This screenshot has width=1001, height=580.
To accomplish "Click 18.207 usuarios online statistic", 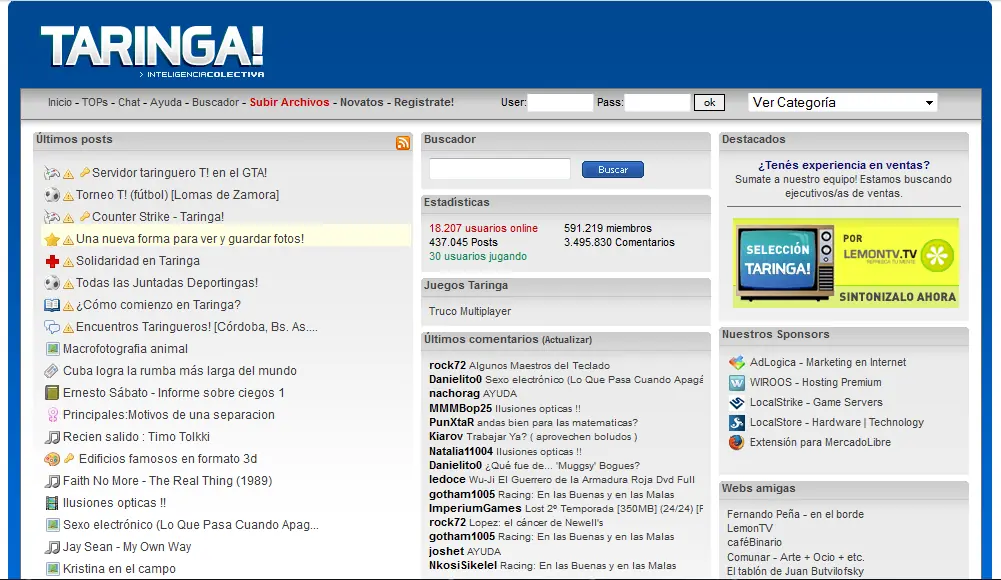I will pos(483,228).
